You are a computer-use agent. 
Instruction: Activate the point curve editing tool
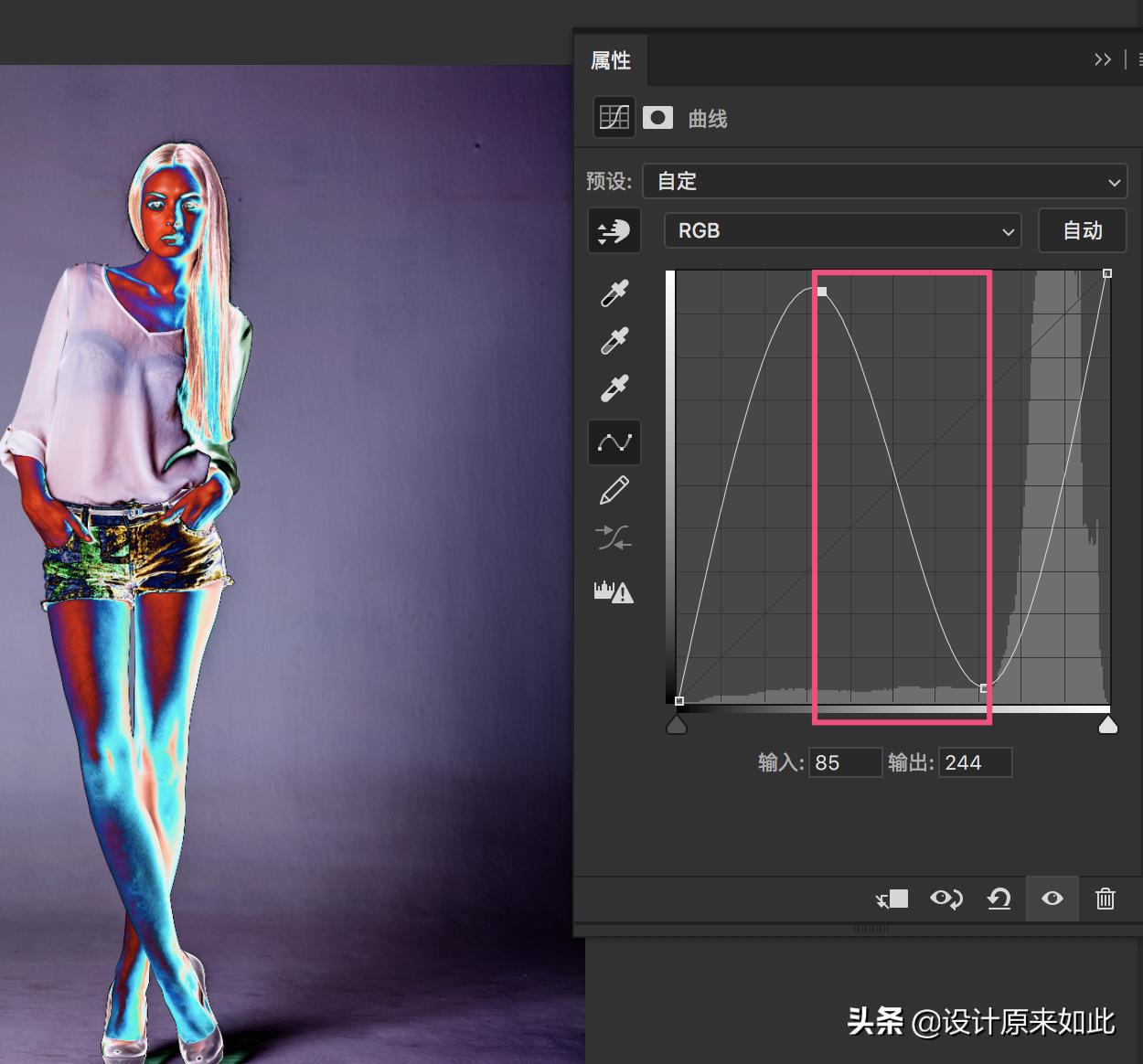click(614, 442)
